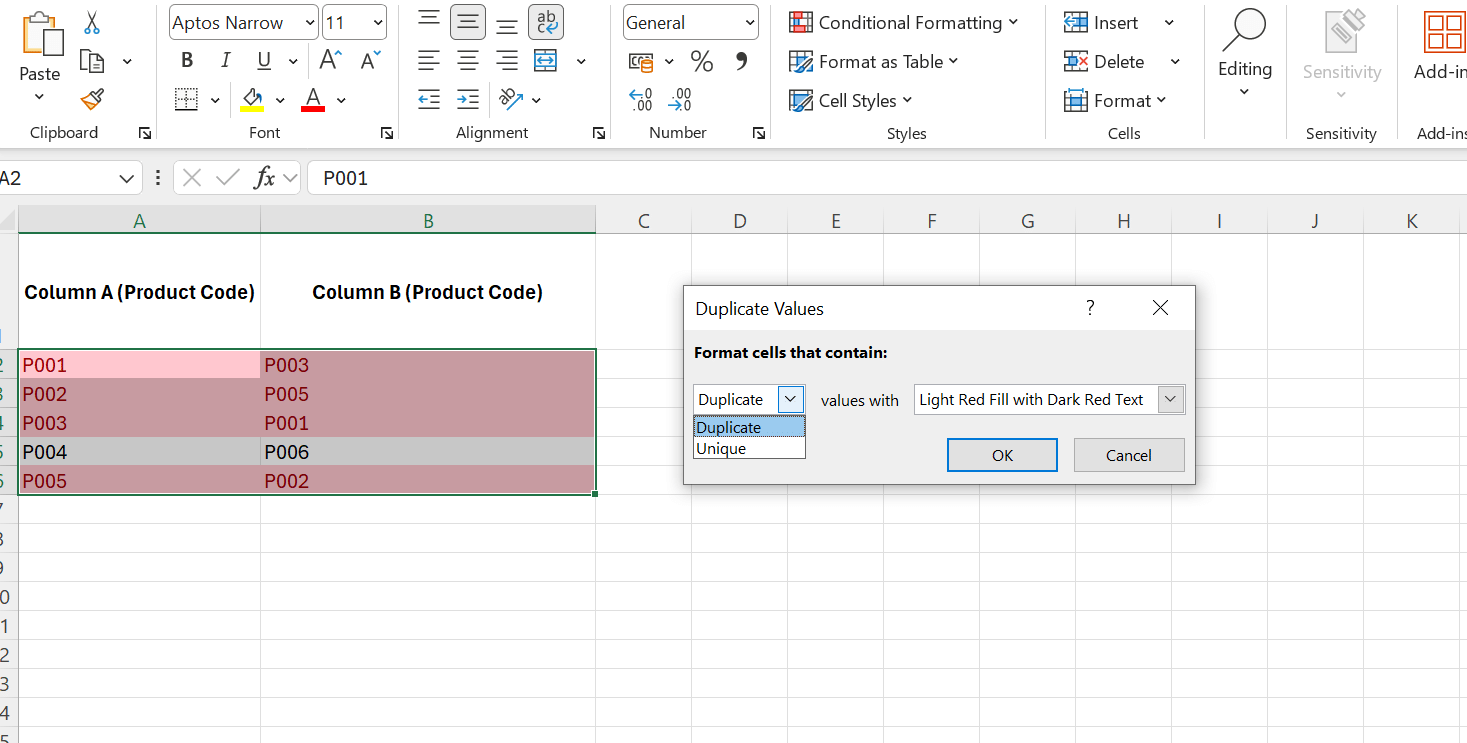
Task: Click the Percent Style icon
Action: tap(702, 62)
